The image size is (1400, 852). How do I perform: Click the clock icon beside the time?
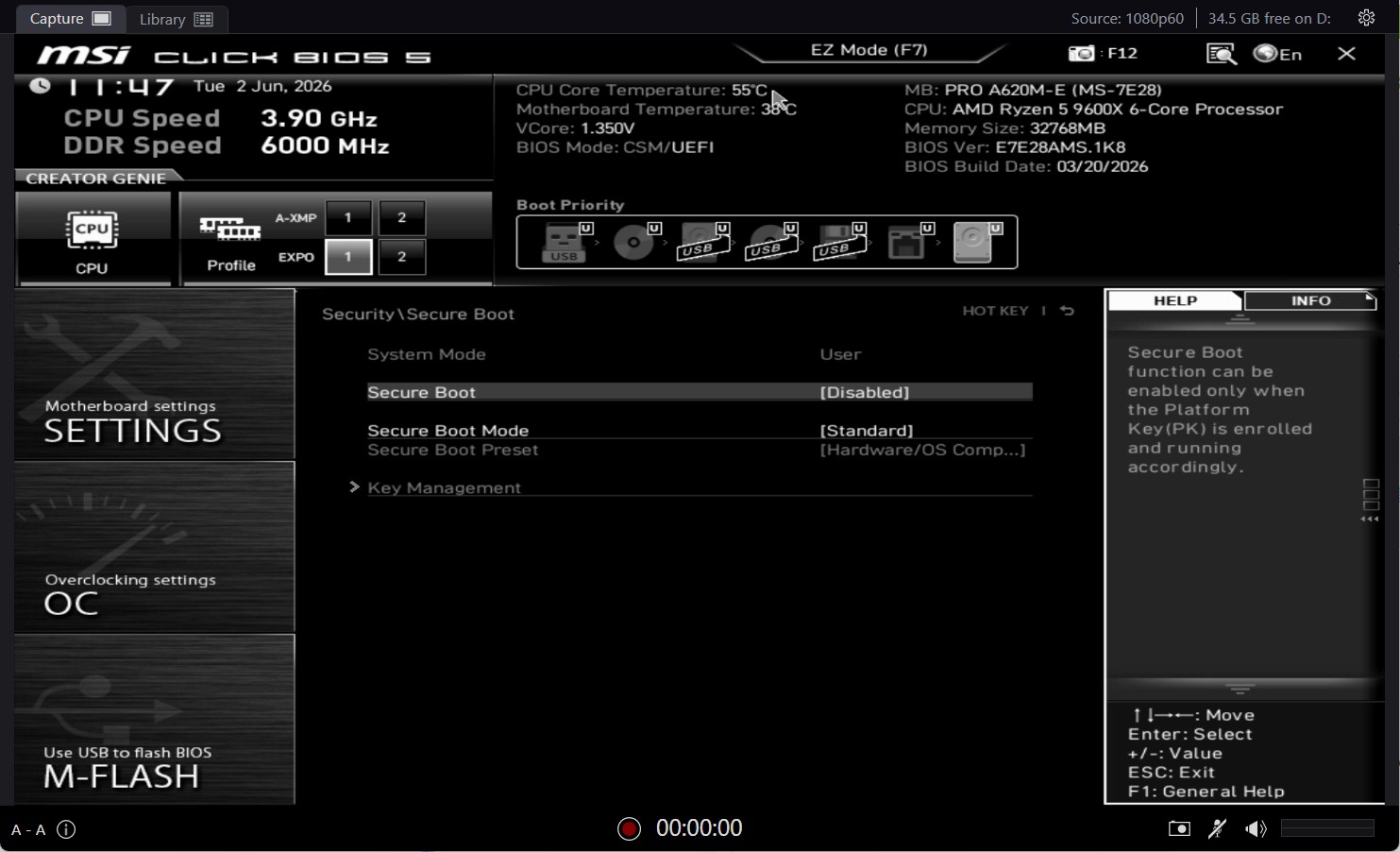point(40,86)
